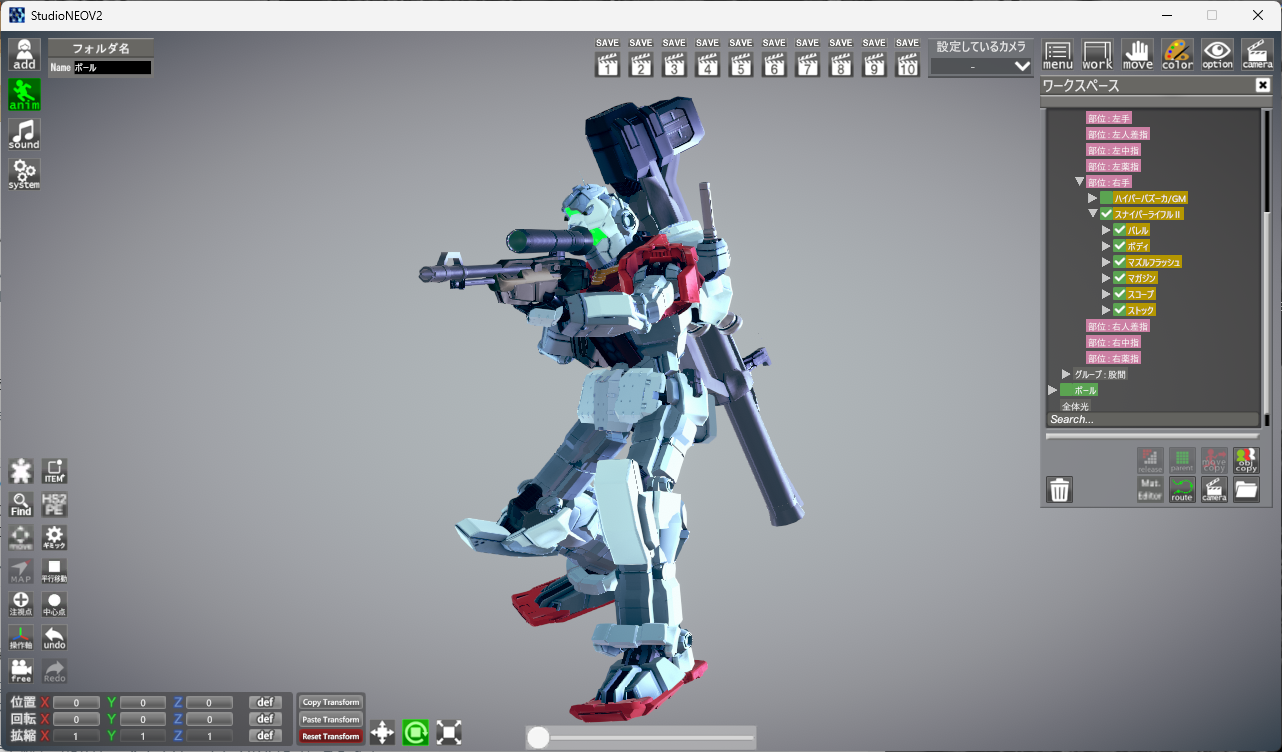The width and height of the screenshot is (1282, 752).
Task: Undo the last action
Action: click(54, 638)
